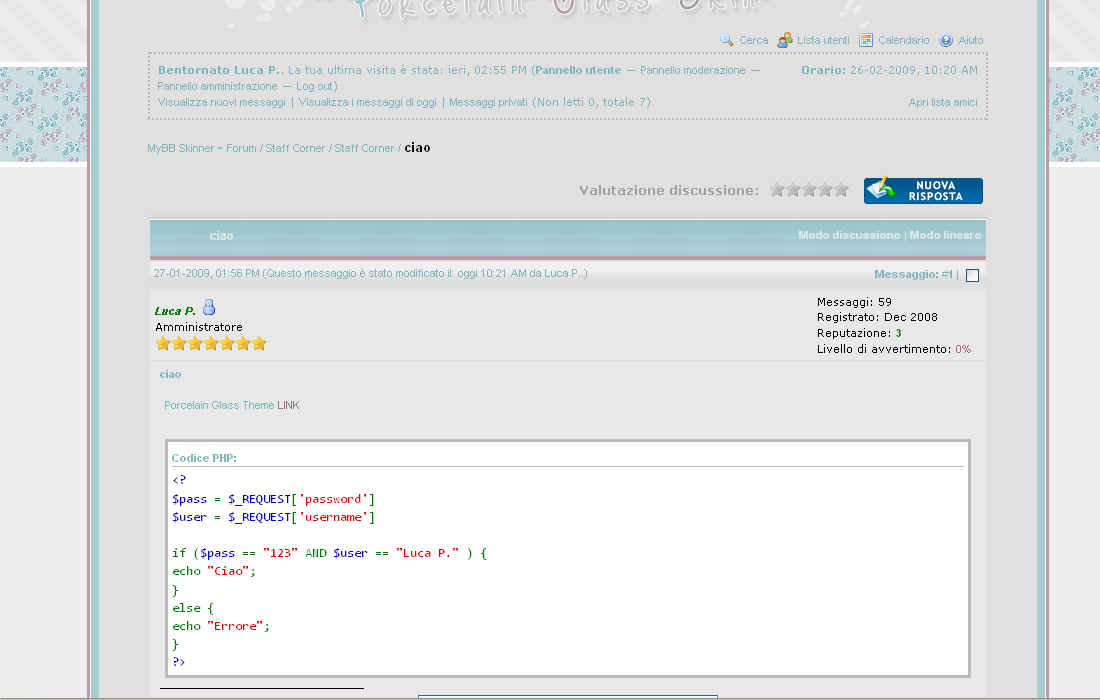This screenshot has width=1100, height=700.
Task: Click Luca P. online status icon
Action: (209, 308)
